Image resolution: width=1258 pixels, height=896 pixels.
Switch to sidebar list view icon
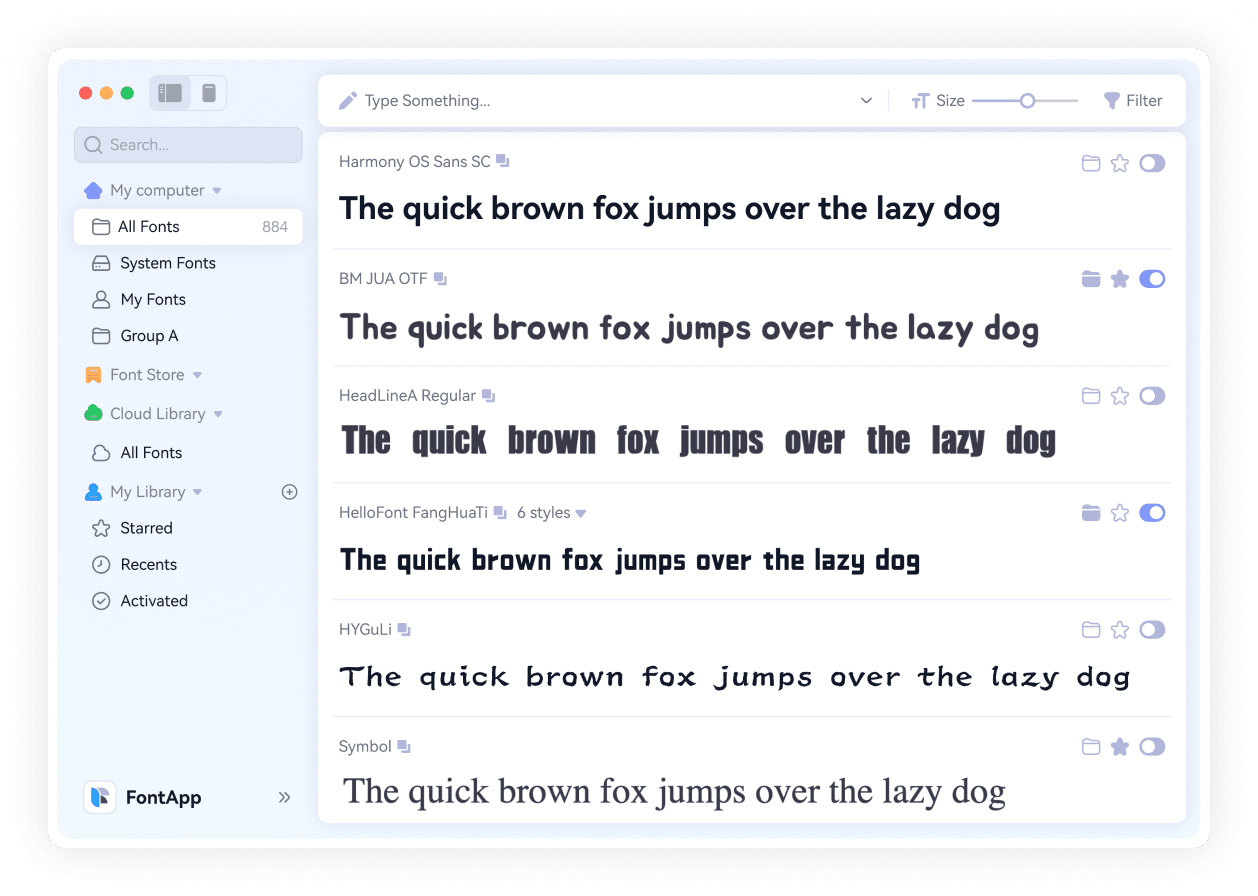[x=170, y=93]
